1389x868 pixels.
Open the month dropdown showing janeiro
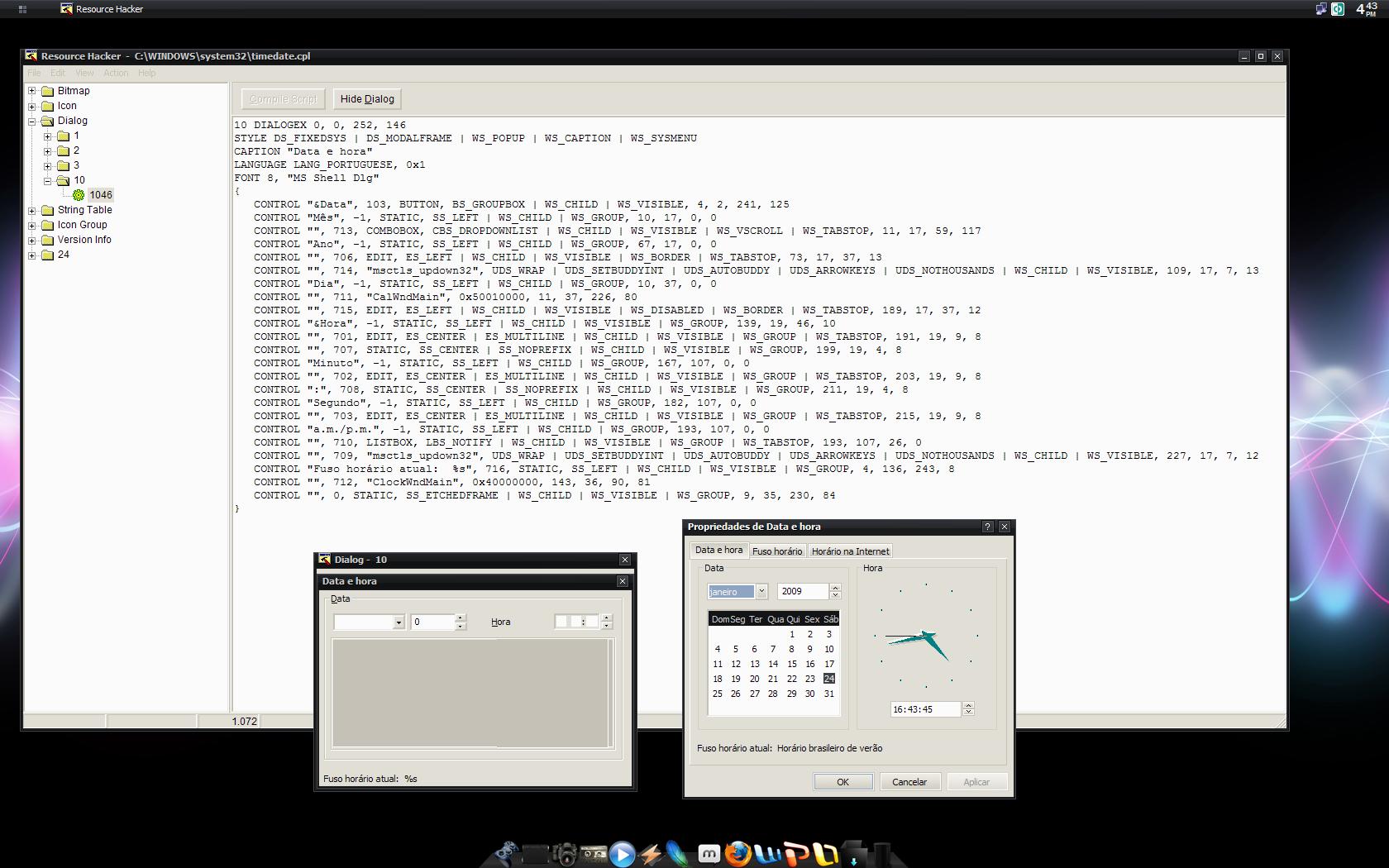(x=761, y=591)
